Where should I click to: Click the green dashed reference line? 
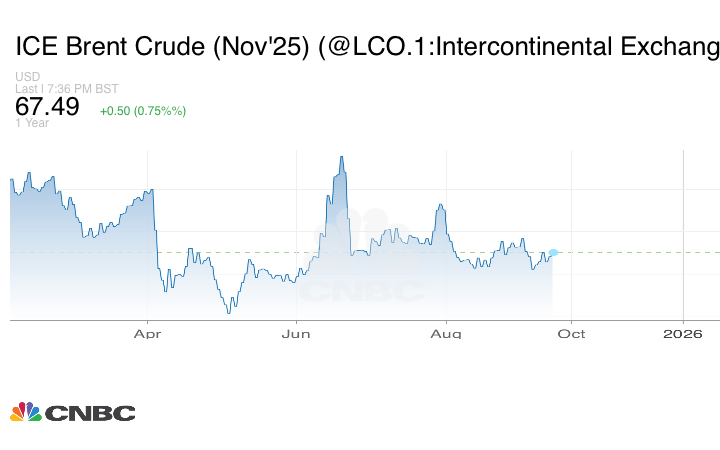[620, 252]
